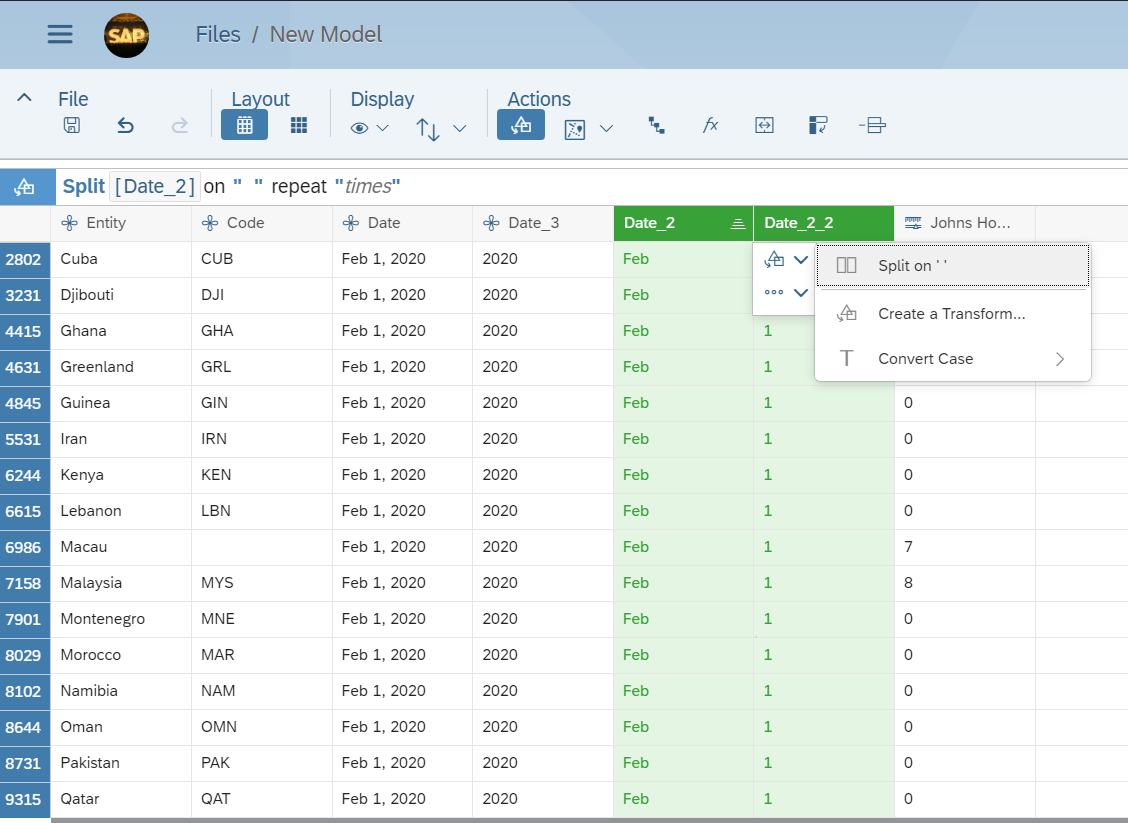Image resolution: width=1128 pixels, height=823 pixels.
Task: Switch to grid view layout
Action: pyautogui.click(x=244, y=125)
